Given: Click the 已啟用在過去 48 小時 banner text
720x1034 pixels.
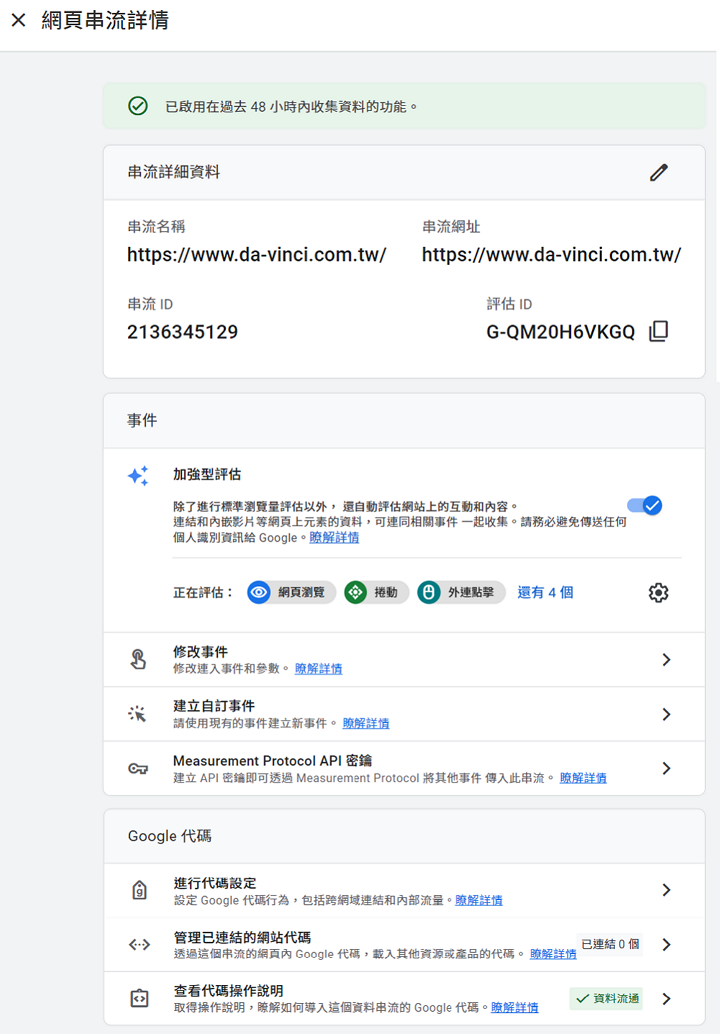Looking at the screenshot, I should click(x=291, y=106).
